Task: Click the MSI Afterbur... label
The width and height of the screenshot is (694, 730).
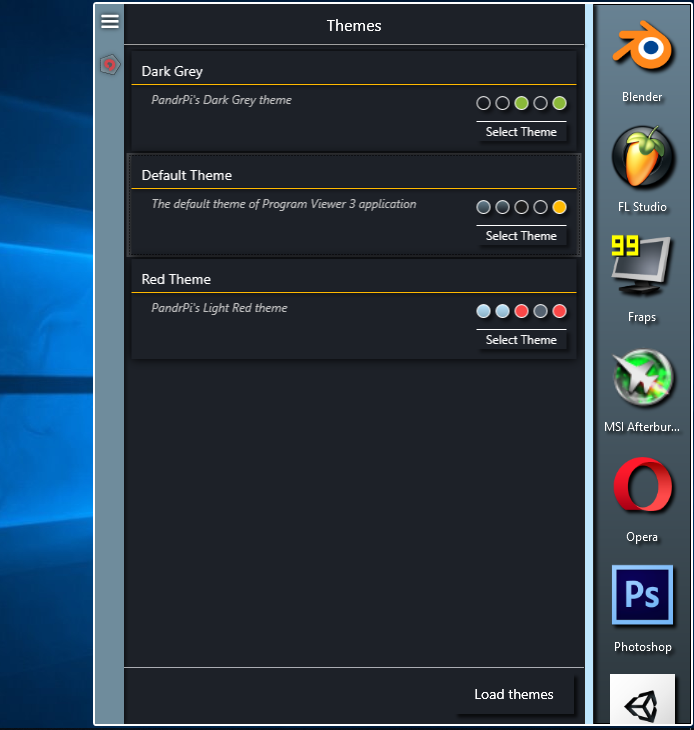Action: 642,427
